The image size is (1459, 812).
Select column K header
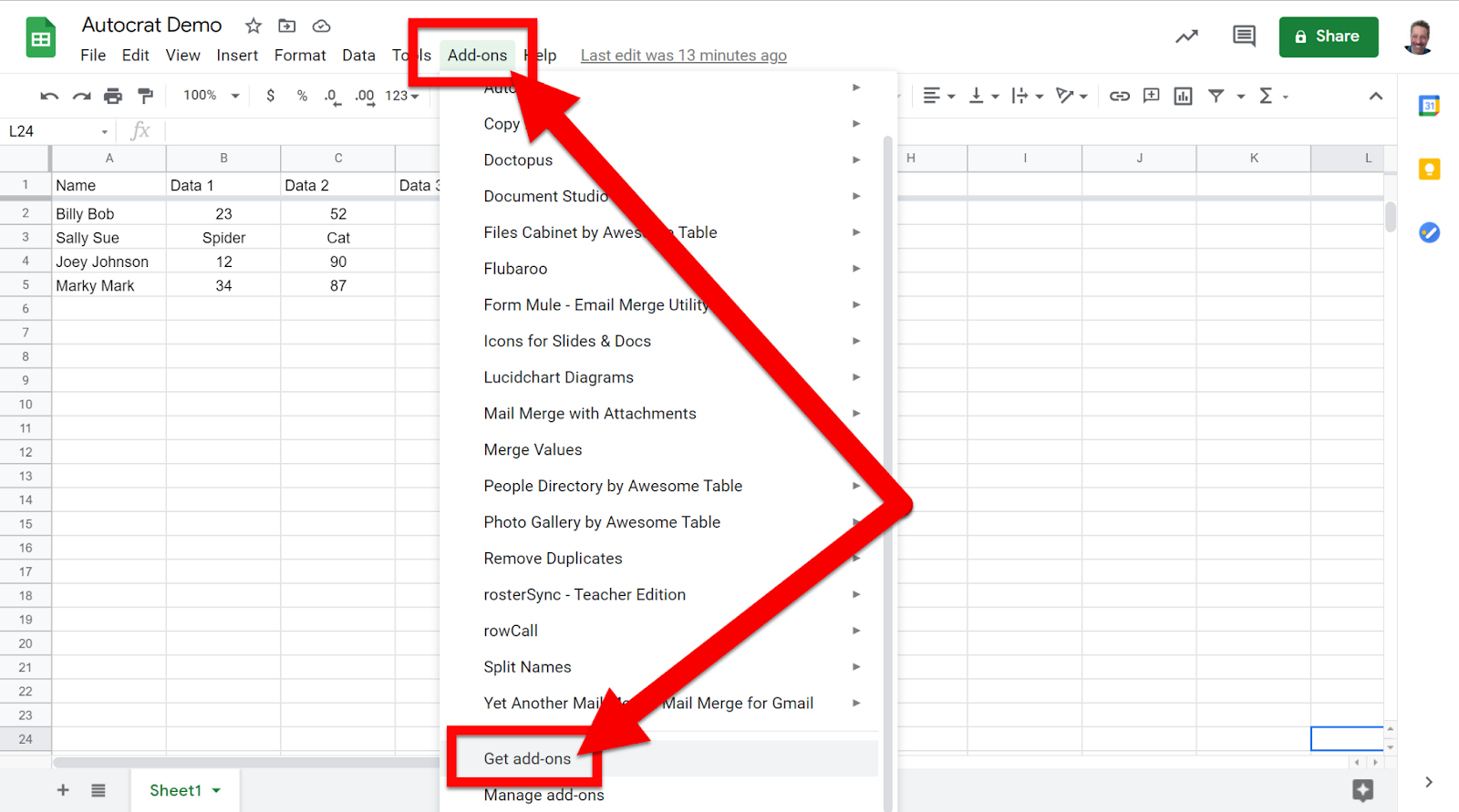click(x=1254, y=158)
